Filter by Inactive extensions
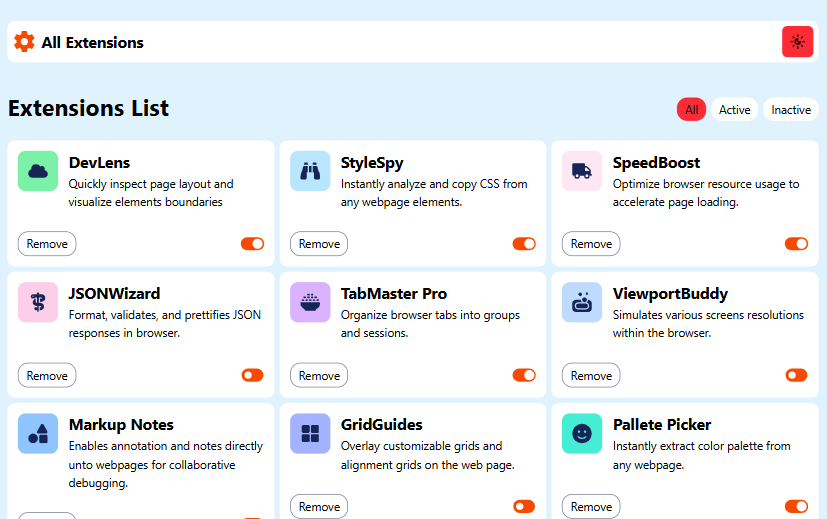The width and height of the screenshot is (827, 519). tap(791, 110)
